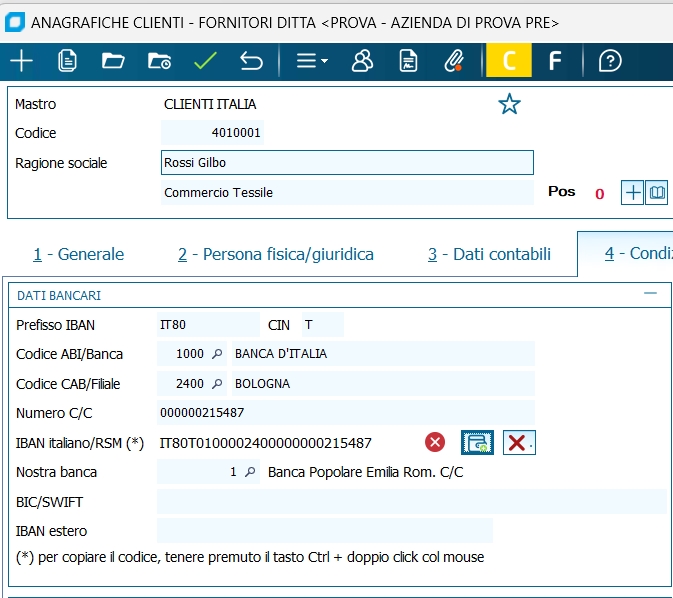Click the Numero C/C field
Screen dimensions: 673x598
click(x=346, y=413)
